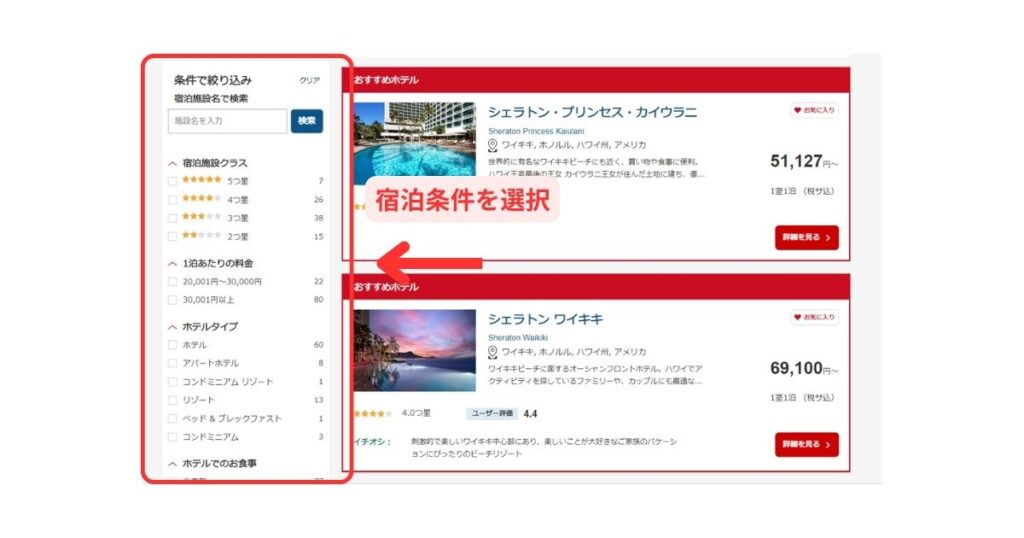Add Sheraton Waikiki to favorites (お気に入り)
The width and height of the screenshot is (1024, 538).
point(814,317)
